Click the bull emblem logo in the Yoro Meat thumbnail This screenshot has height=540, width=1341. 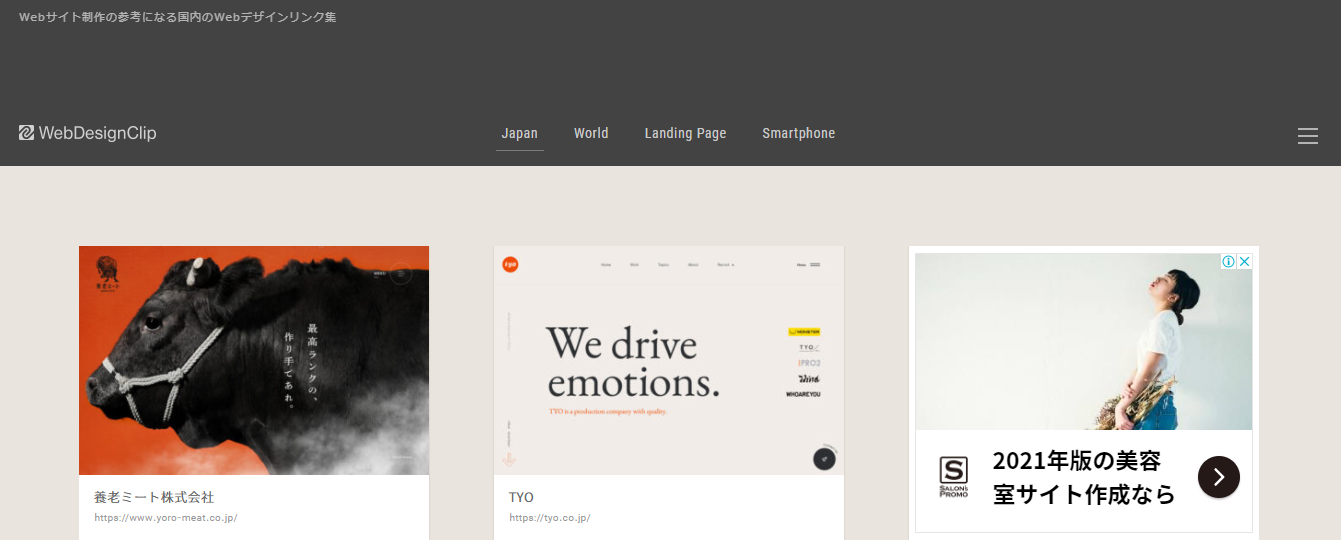108,273
